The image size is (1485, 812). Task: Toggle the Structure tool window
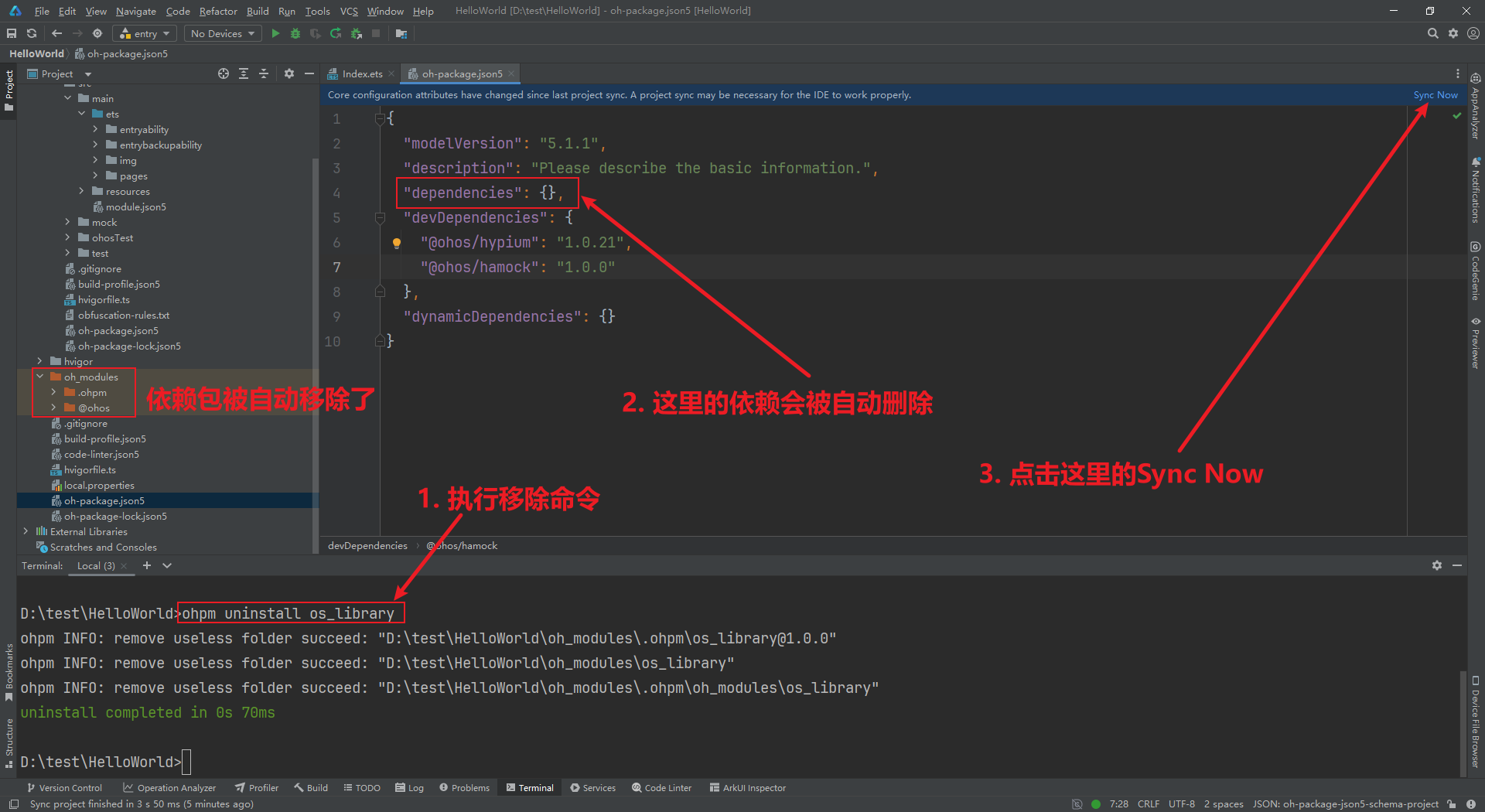pos(9,743)
